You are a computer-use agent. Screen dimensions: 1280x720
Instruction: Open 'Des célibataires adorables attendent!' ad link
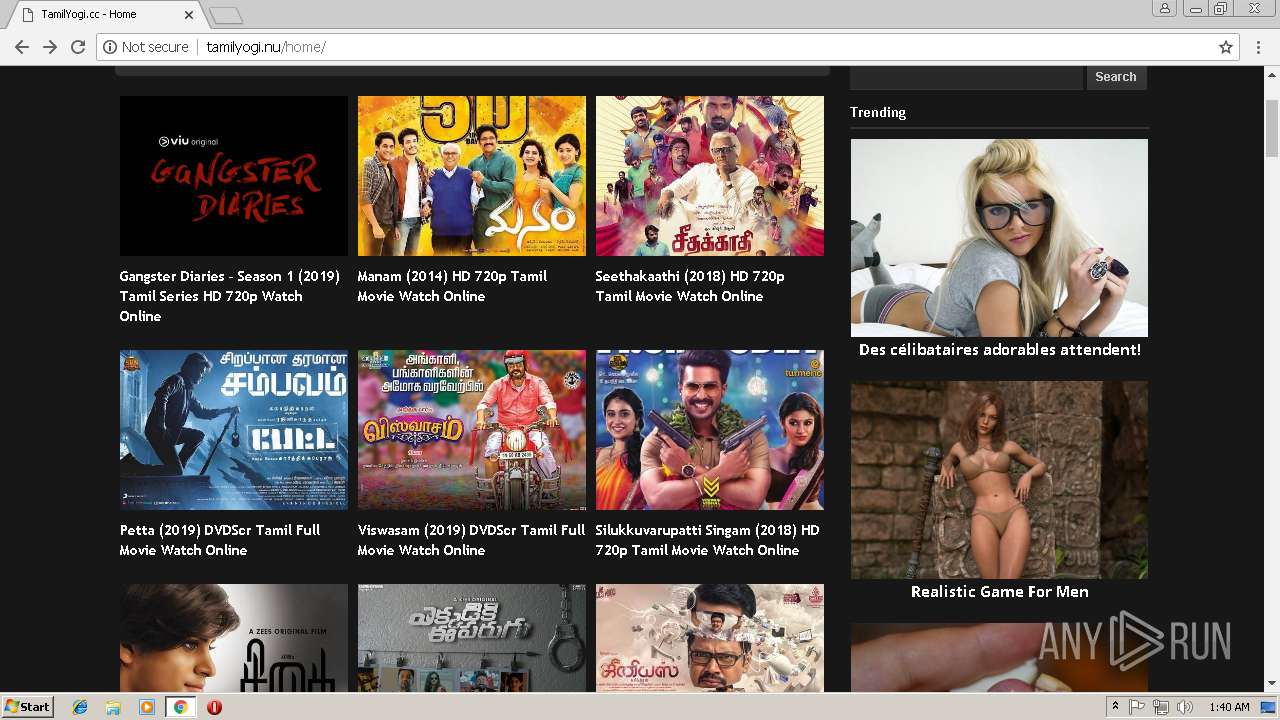(999, 350)
